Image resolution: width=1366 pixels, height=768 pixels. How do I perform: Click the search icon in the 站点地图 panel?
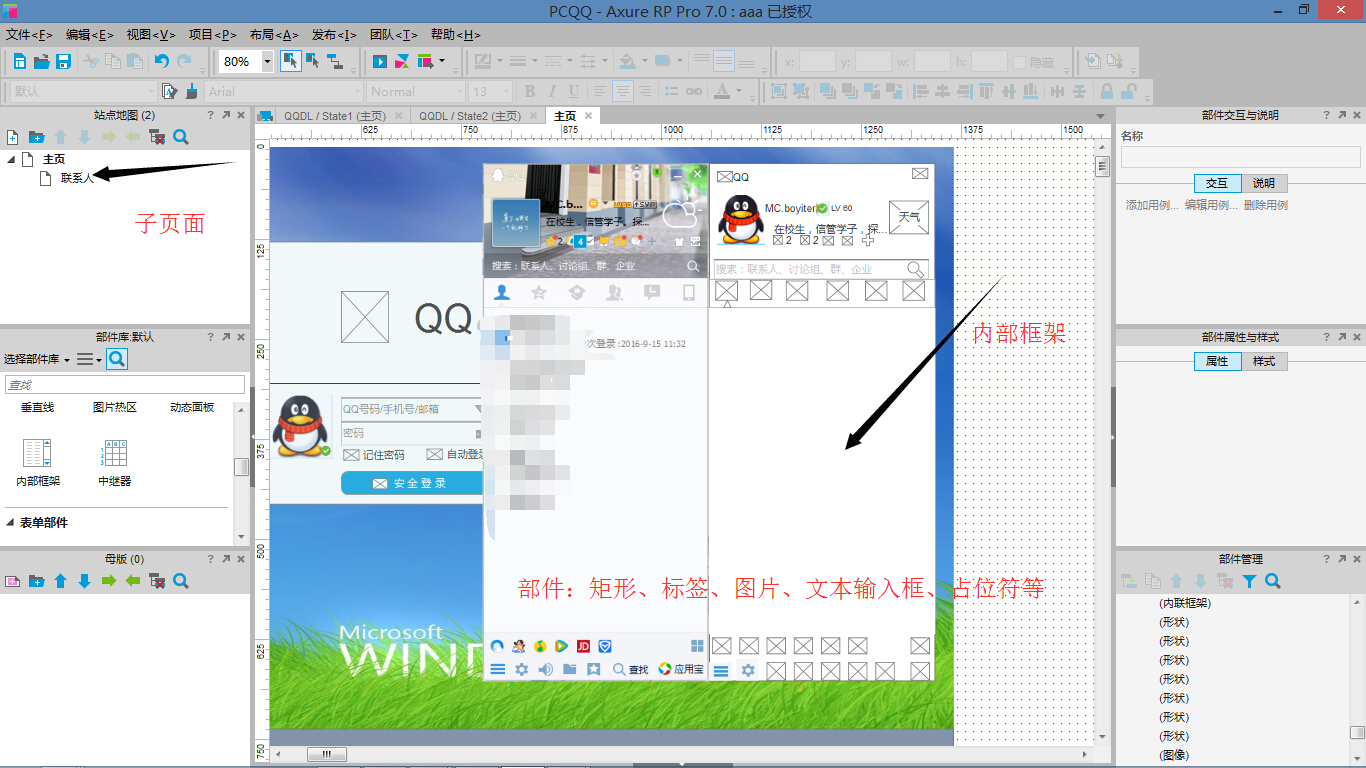pyautogui.click(x=180, y=137)
